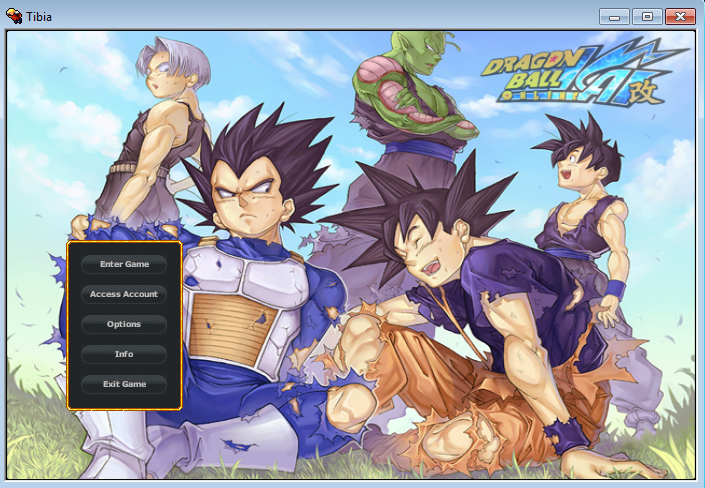Click the Tibia icon in the title bar
Viewport: 705px width, 488px height.
[14, 15]
